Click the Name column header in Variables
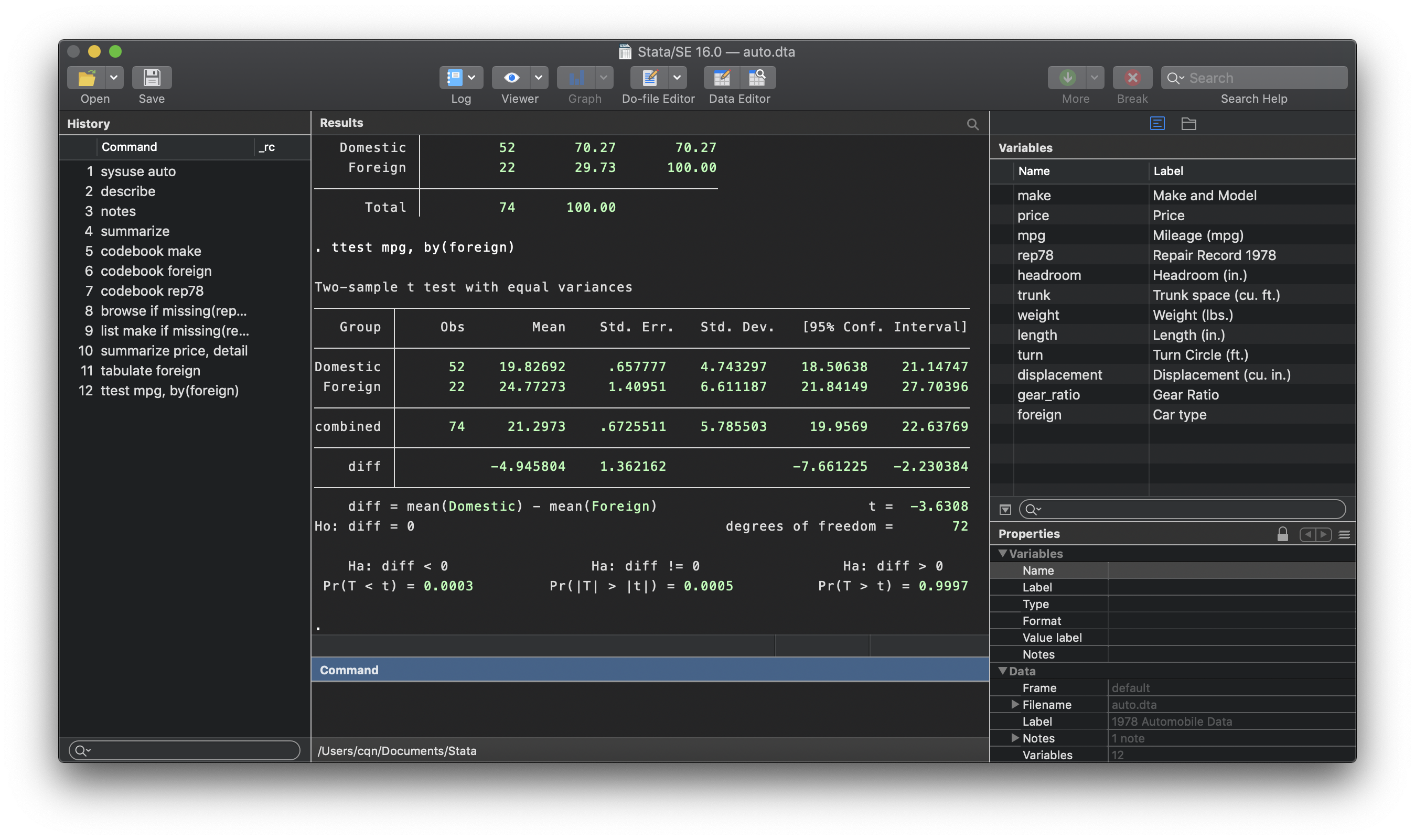This screenshot has height=840, width=1415. (1080, 171)
